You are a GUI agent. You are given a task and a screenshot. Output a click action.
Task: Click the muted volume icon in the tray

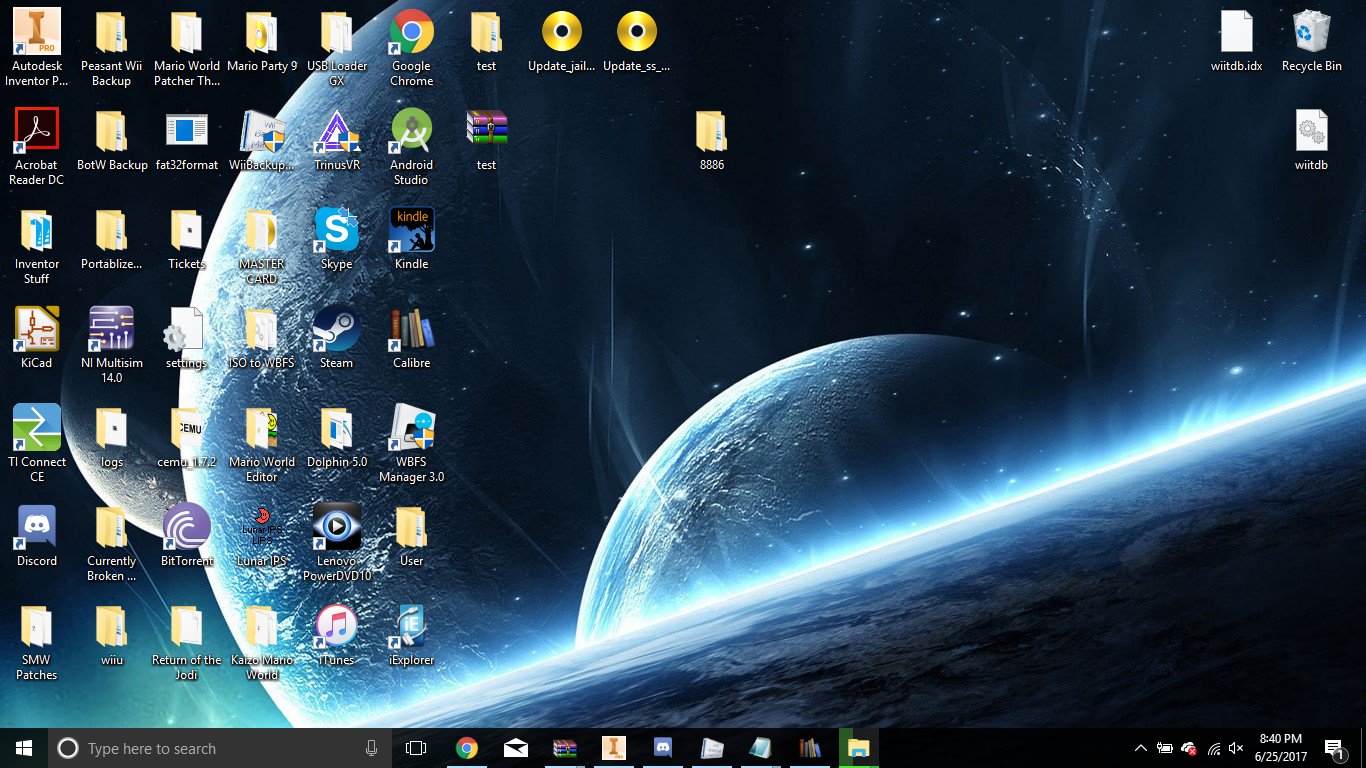1236,748
